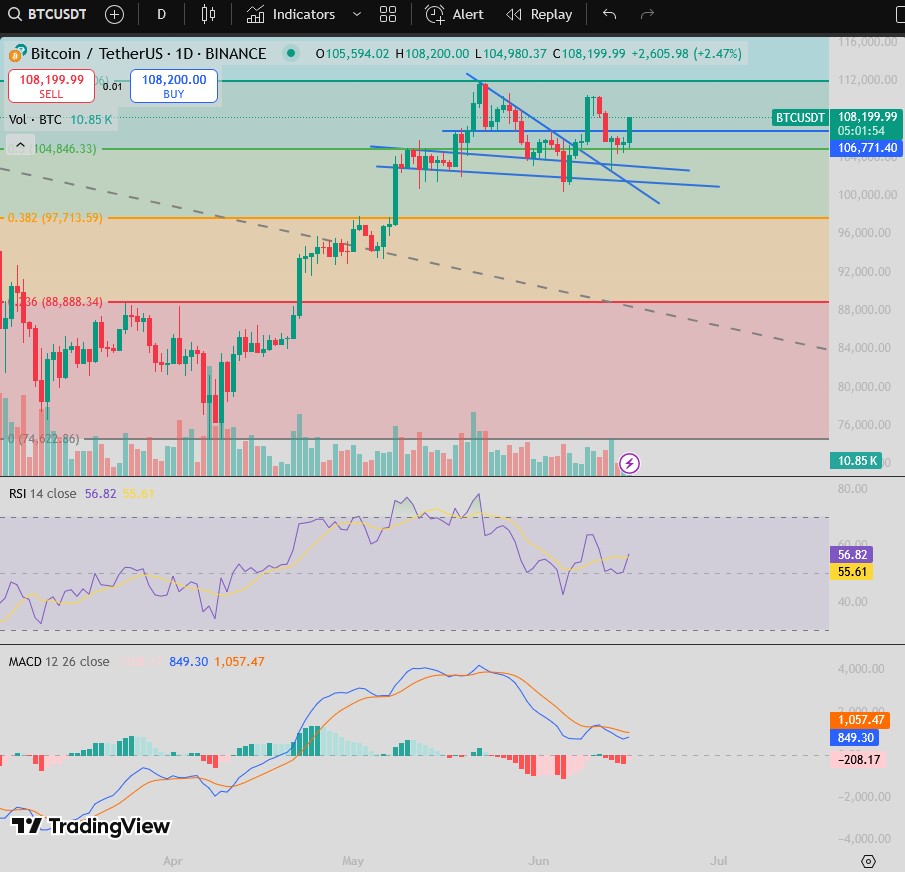Click the 108,199.99 SELL button
The image size is (905, 872).
tap(51, 86)
